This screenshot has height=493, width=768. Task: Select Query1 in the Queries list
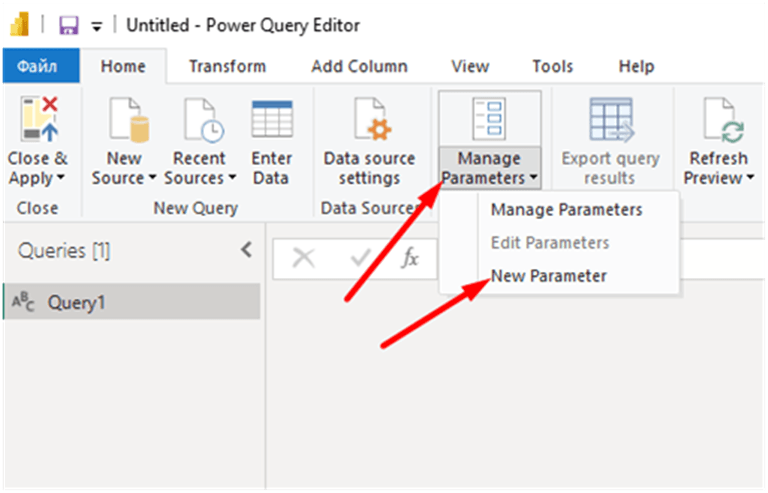tap(131, 302)
